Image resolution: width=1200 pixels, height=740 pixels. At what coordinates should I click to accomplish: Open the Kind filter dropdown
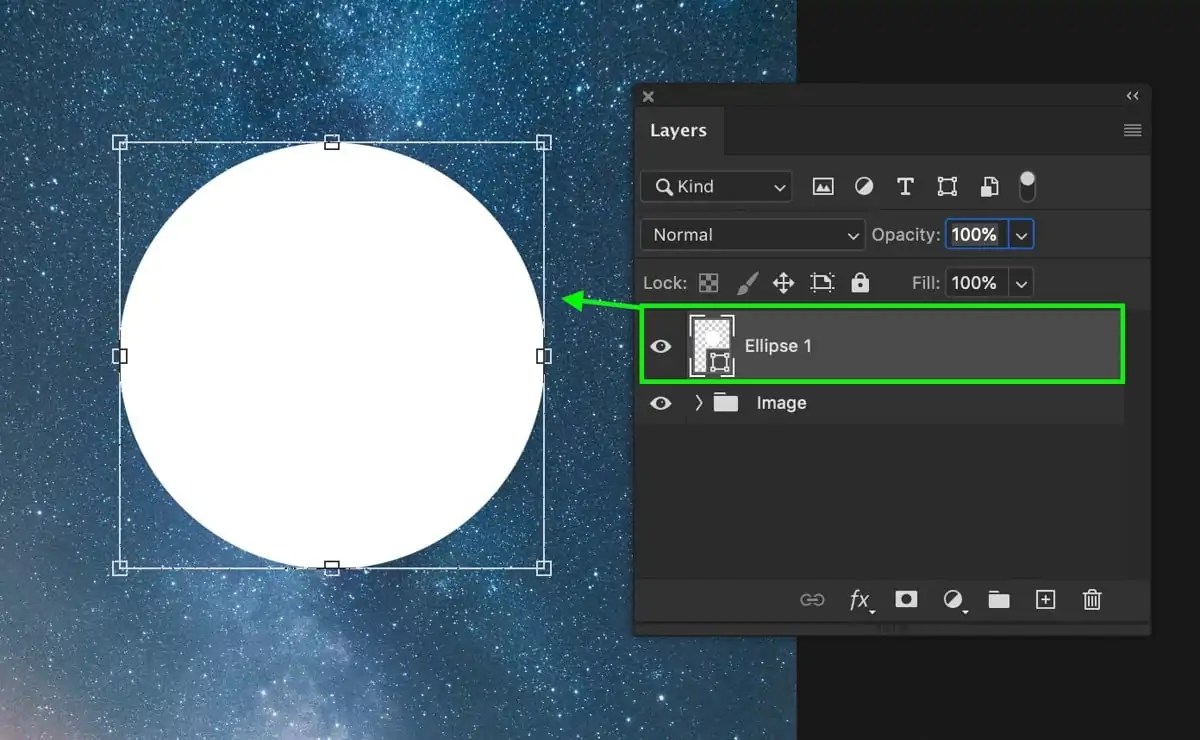pyautogui.click(x=715, y=186)
